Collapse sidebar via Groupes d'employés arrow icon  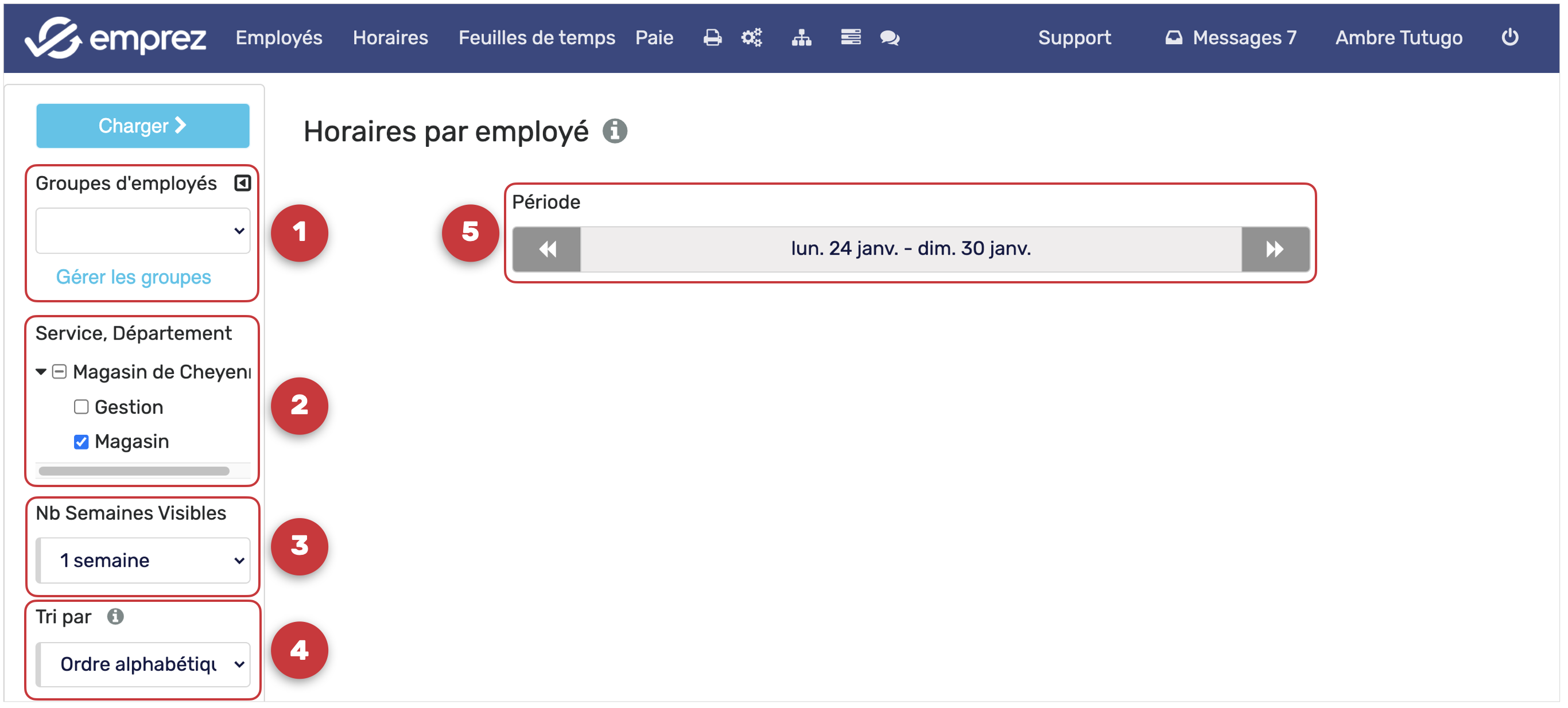[242, 183]
